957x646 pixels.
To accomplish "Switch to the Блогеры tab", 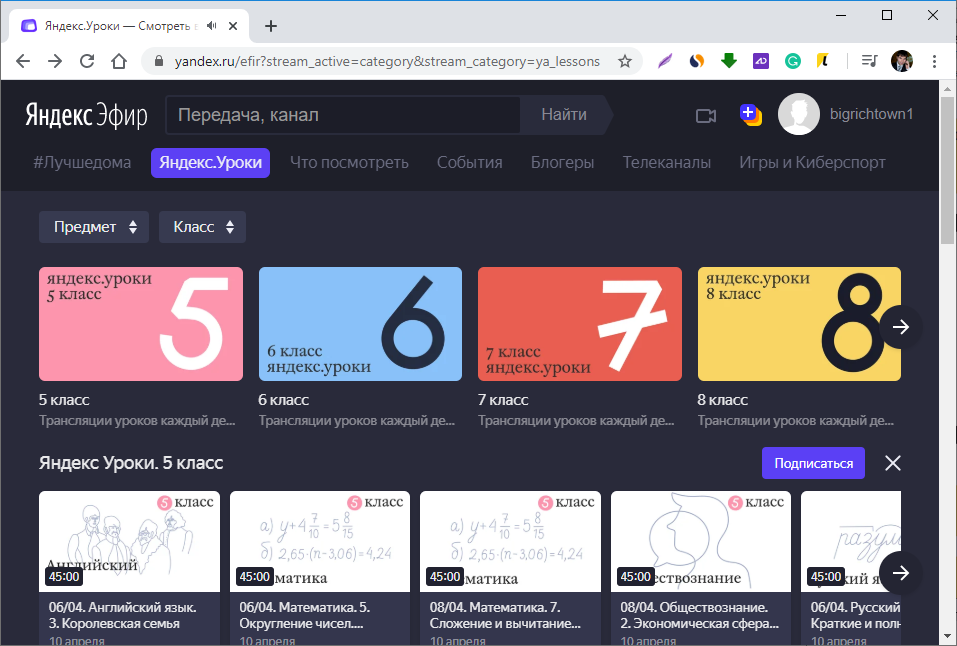I will 562,162.
